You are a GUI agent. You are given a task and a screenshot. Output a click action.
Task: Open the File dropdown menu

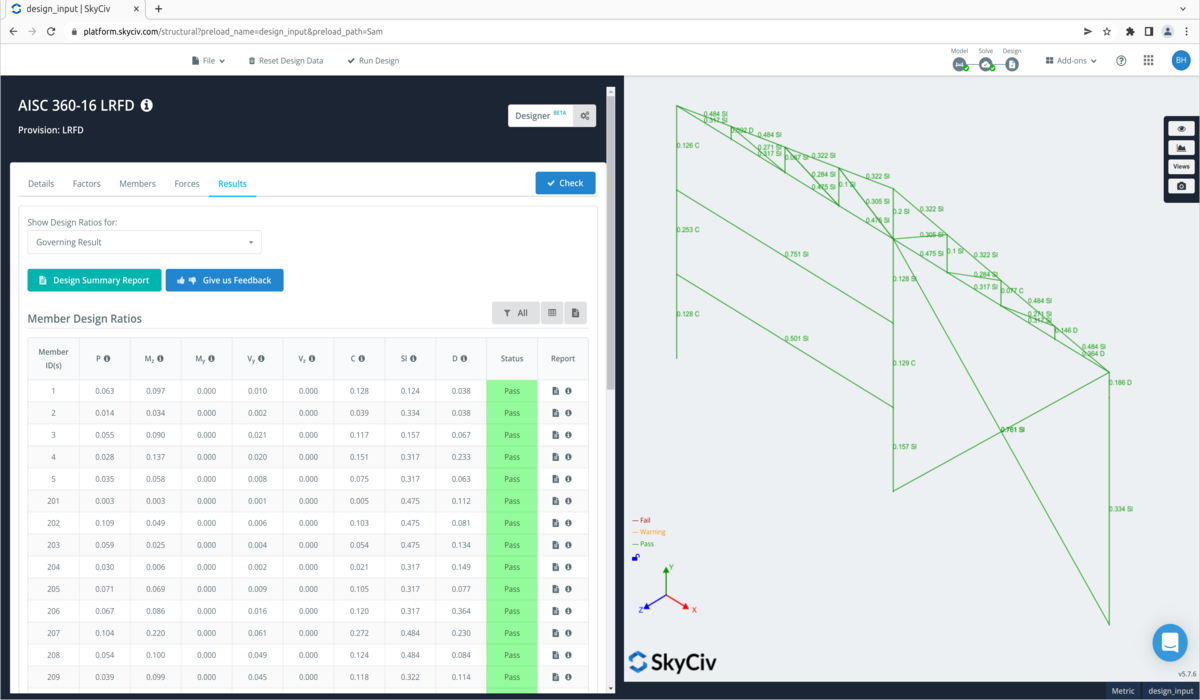tap(208, 61)
